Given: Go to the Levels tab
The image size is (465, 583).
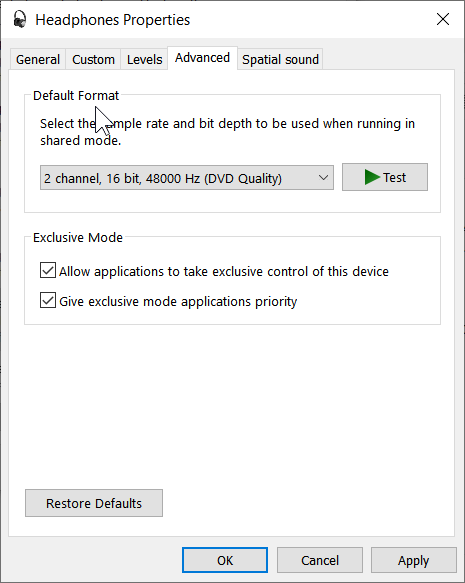Looking at the screenshot, I should tap(144, 59).
